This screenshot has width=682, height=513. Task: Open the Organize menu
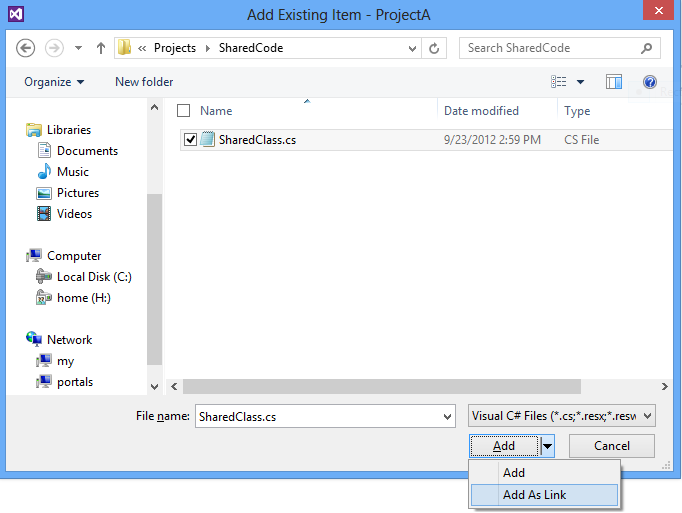coord(54,82)
